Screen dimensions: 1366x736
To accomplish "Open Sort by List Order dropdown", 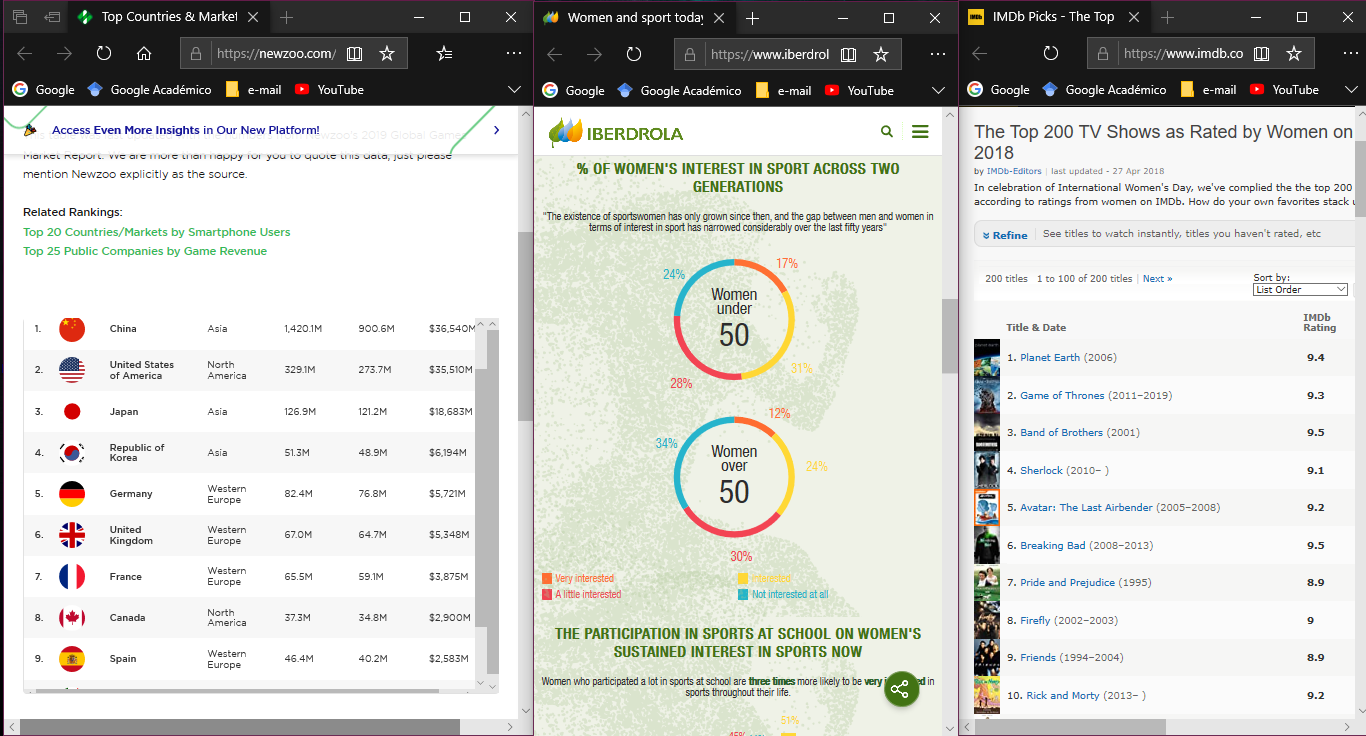I will (1300, 290).
